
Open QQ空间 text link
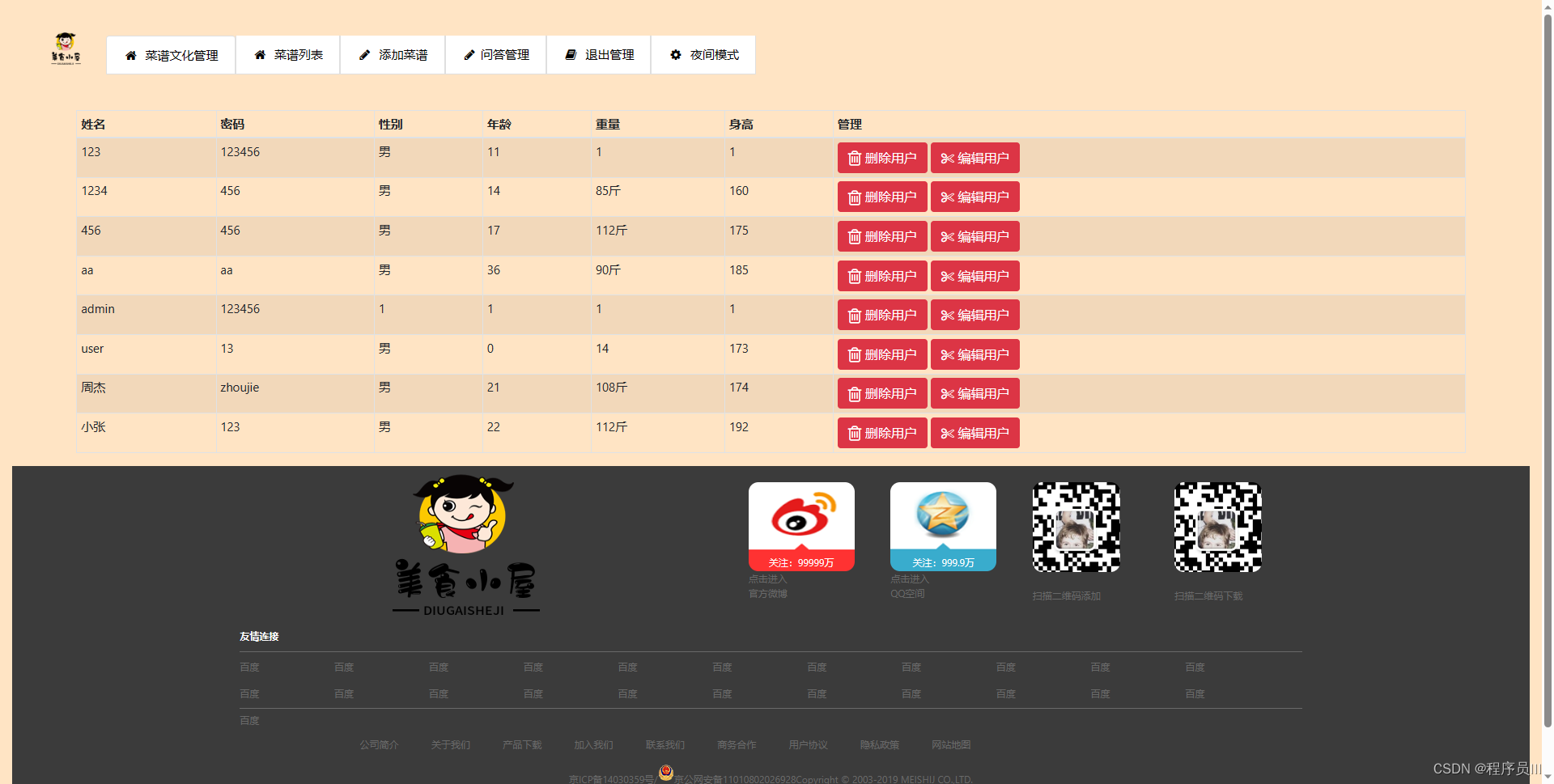907,594
